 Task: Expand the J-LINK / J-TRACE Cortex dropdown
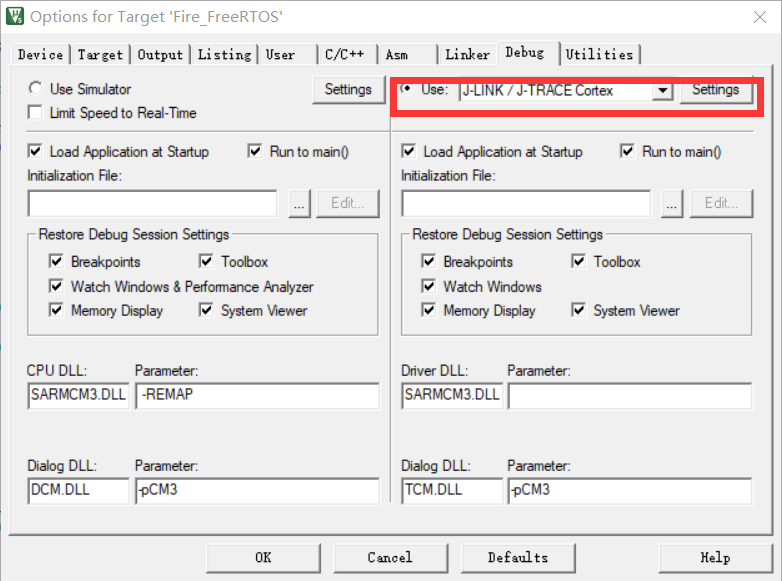coord(662,91)
